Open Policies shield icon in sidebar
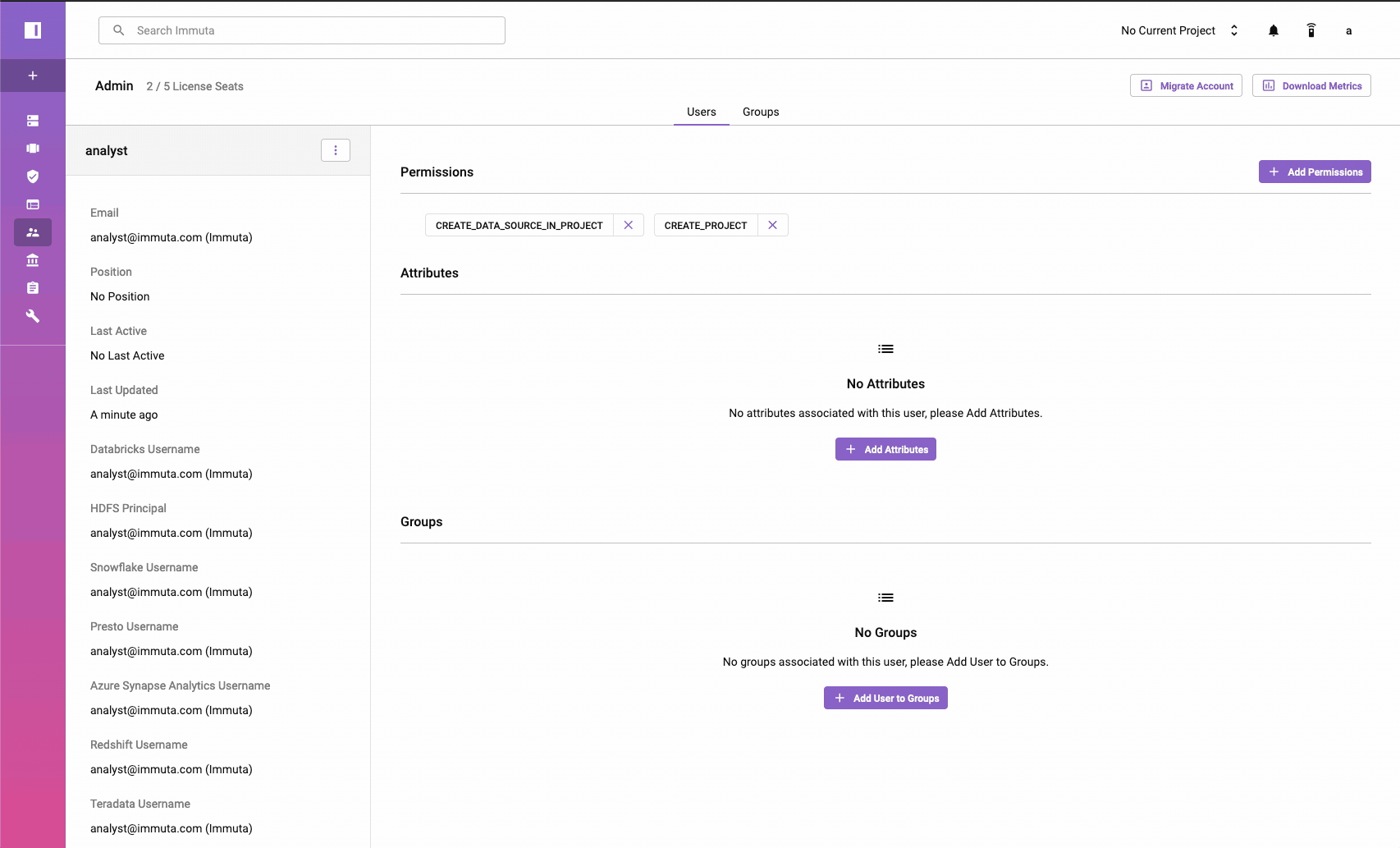Viewport: 1400px width, 848px height. (x=33, y=176)
